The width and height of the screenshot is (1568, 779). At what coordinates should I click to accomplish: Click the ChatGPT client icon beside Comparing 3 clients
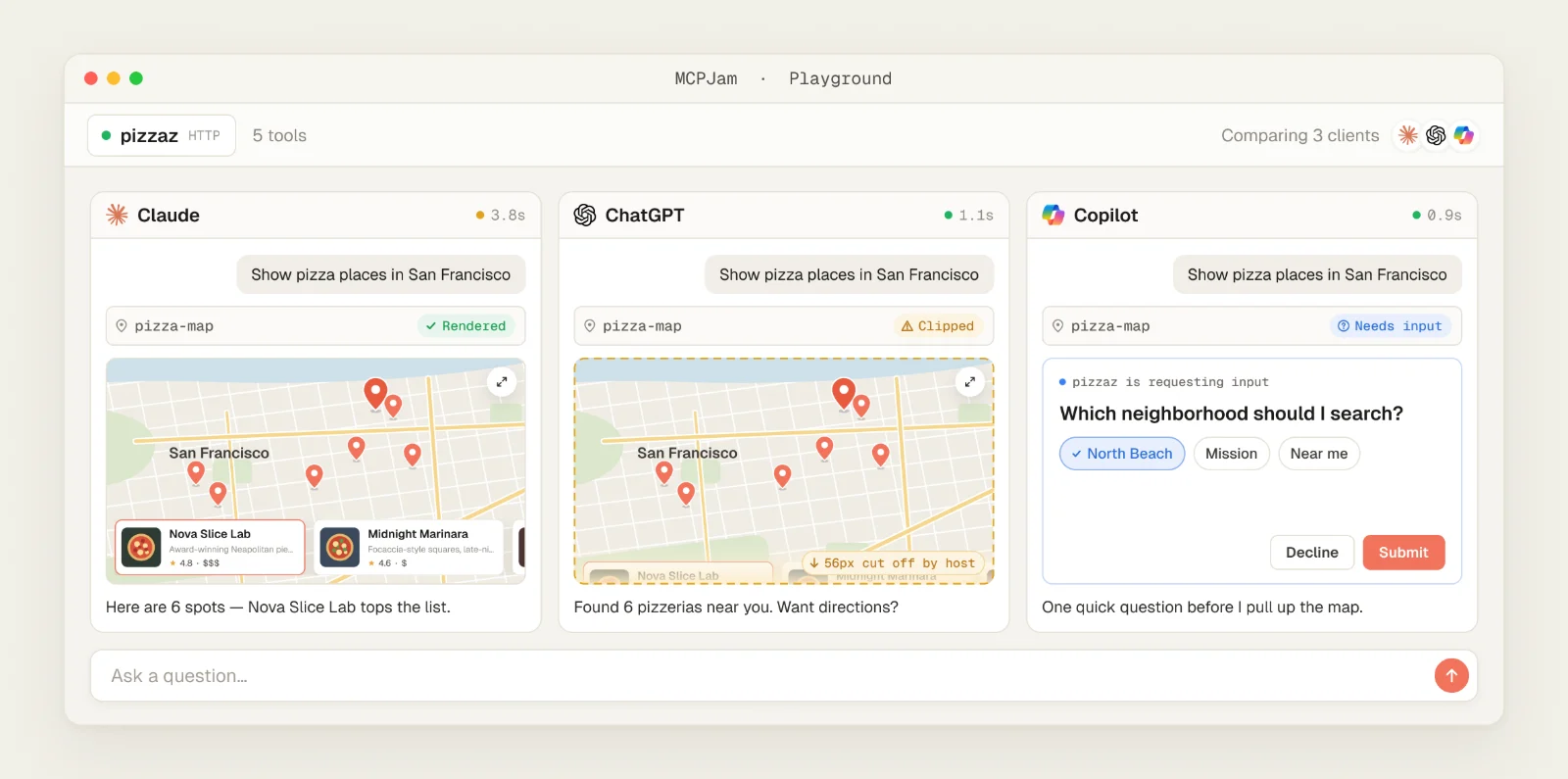click(x=1436, y=135)
